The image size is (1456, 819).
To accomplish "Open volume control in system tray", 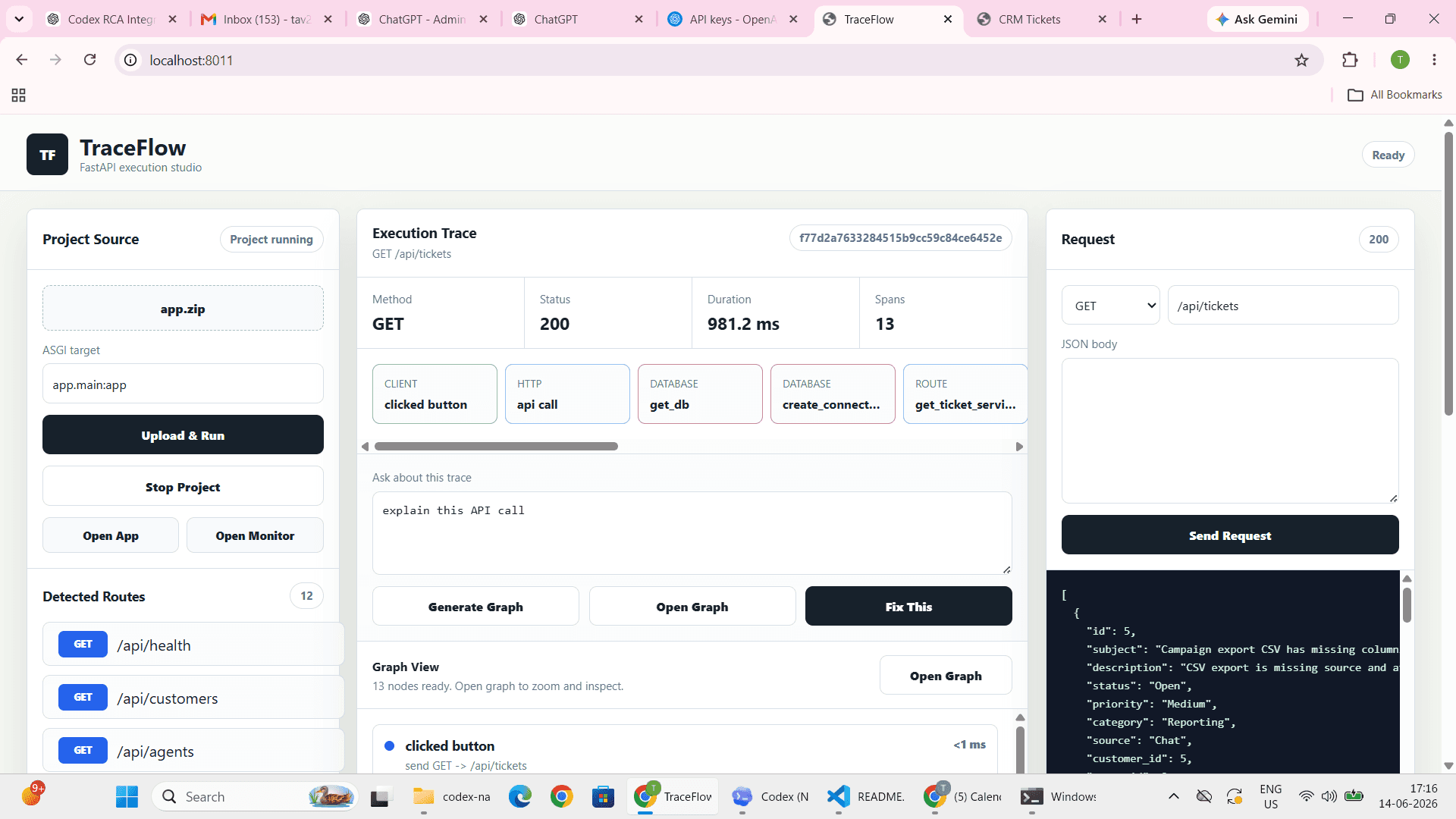I will (1329, 796).
